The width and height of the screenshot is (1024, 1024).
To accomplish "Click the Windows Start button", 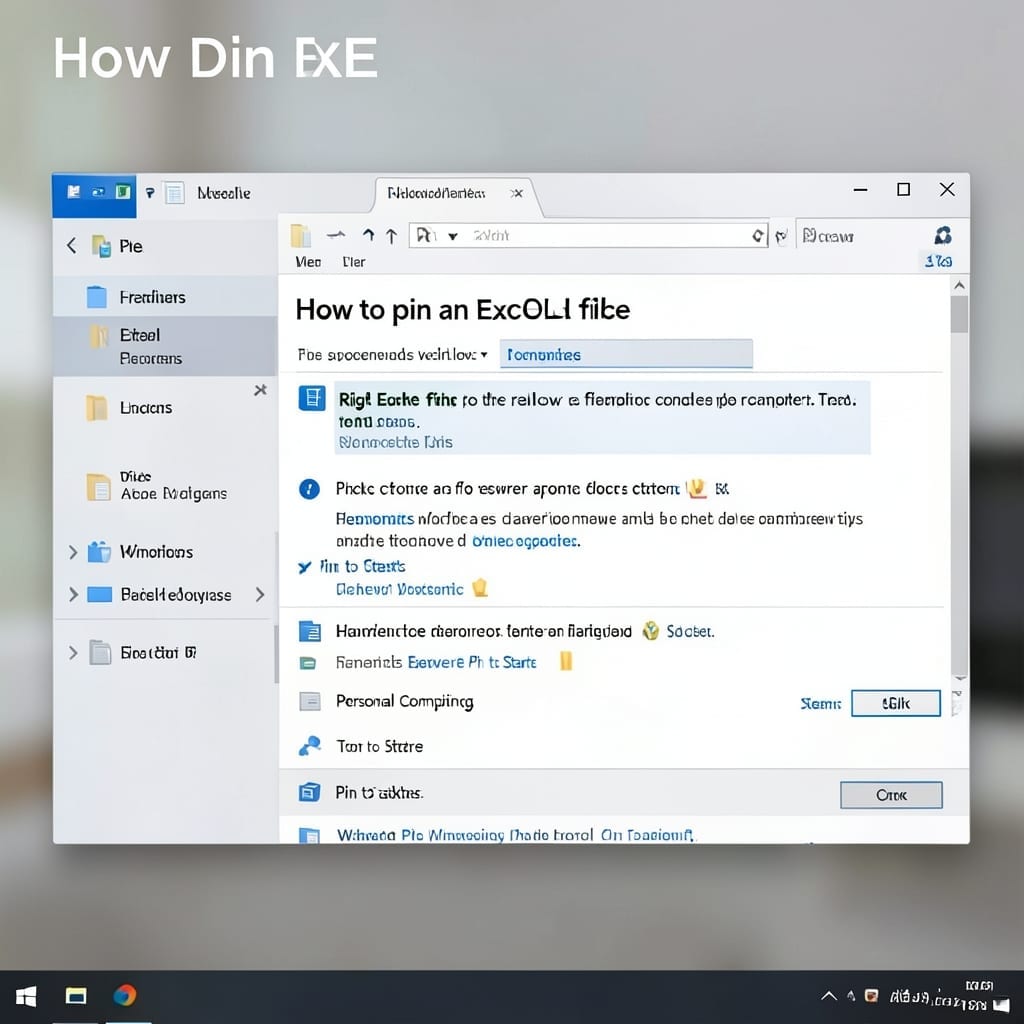I will point(26,997).
